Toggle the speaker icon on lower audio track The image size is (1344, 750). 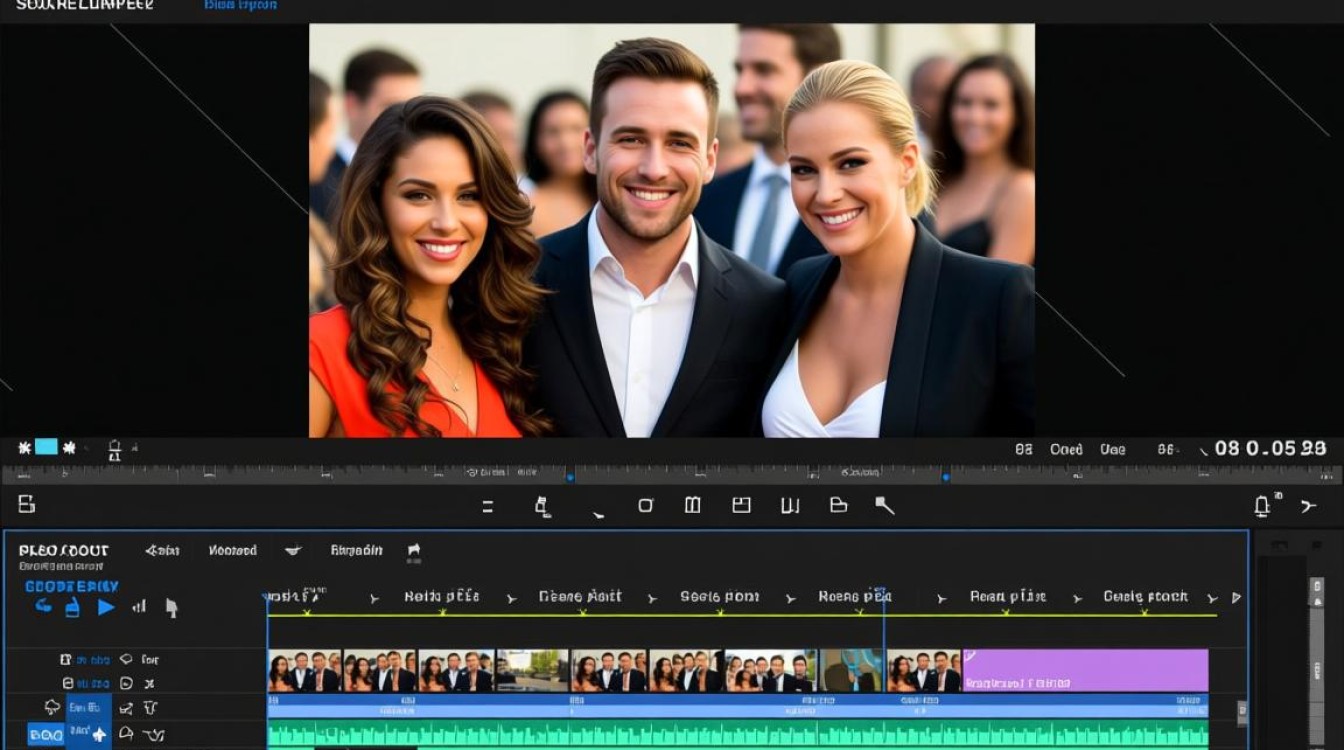click(126, 733)
